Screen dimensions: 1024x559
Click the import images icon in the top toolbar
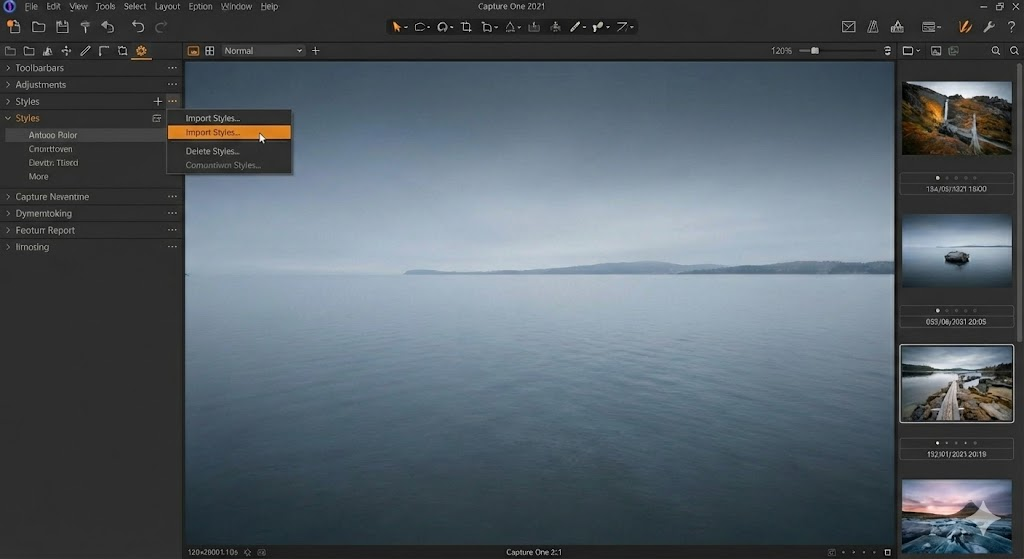click(x=13, y=27)
